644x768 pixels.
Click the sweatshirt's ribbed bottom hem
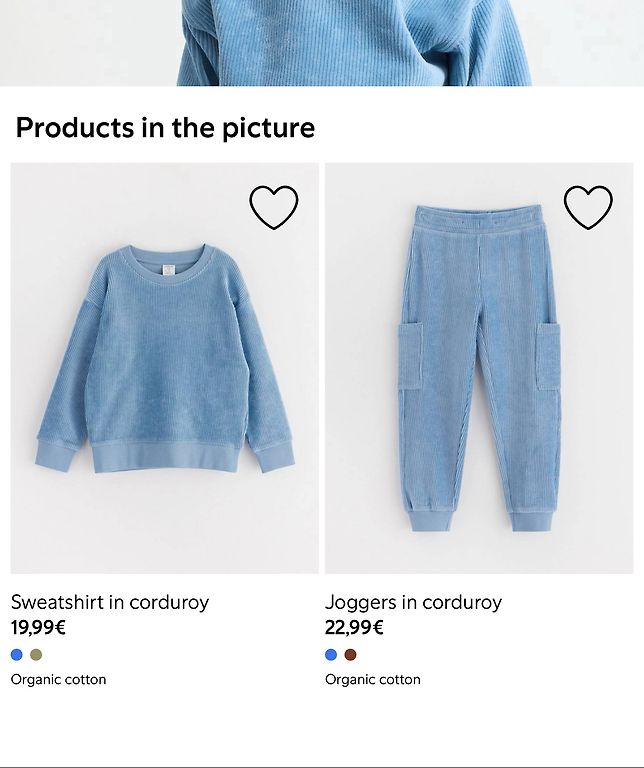(165, 456)
